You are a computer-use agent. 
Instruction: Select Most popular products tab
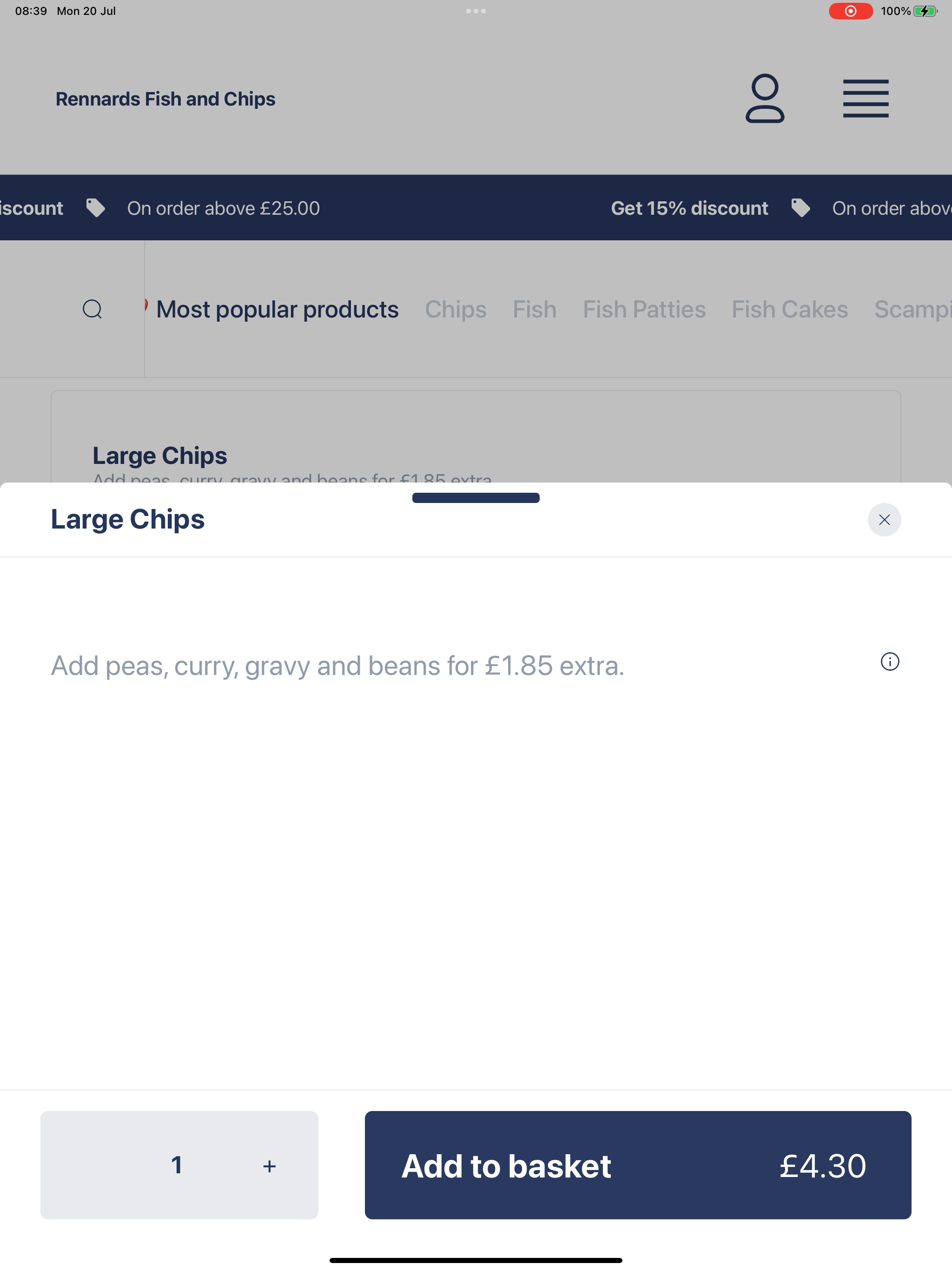point(277,310)
